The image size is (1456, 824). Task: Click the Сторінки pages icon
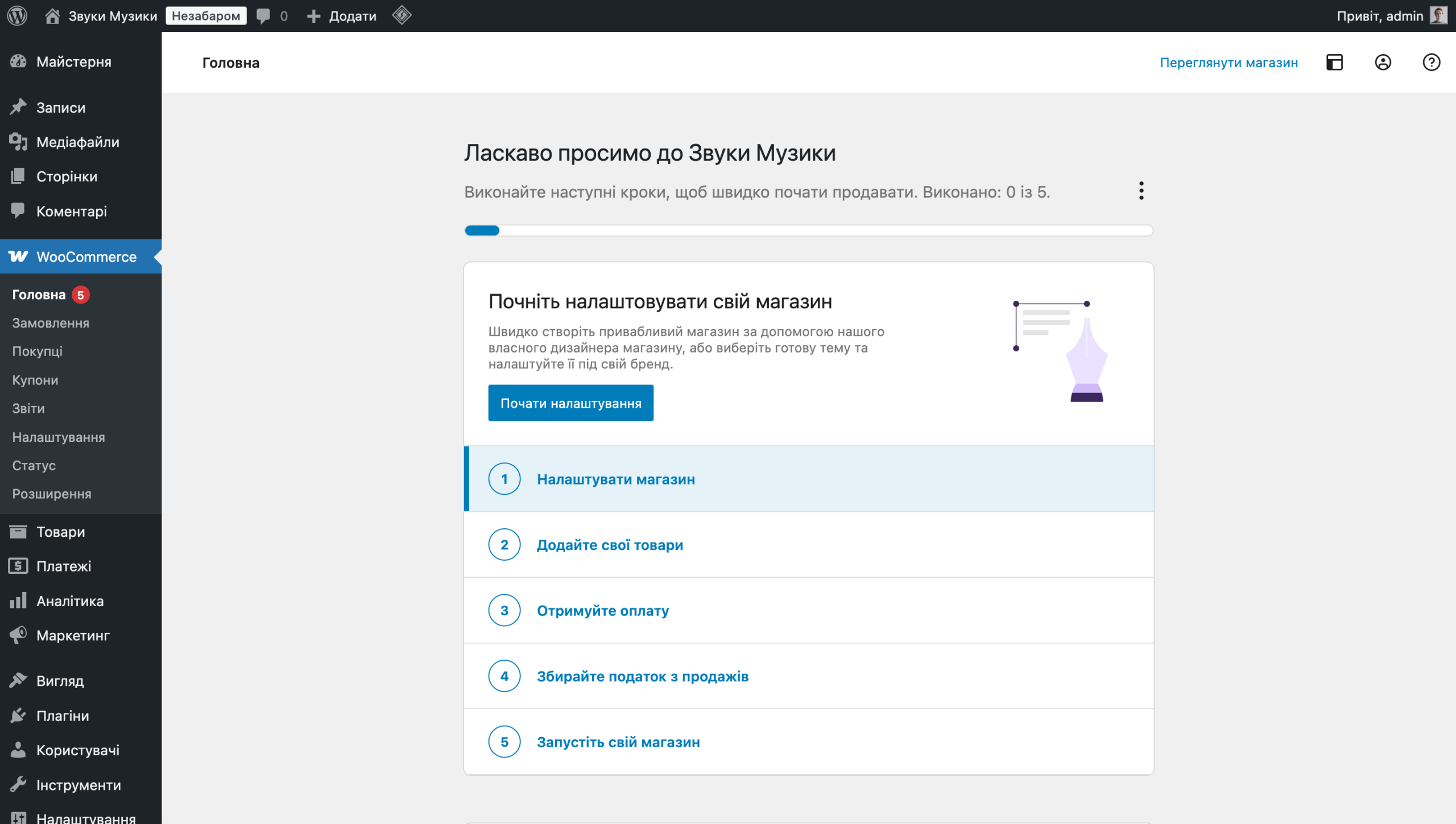coord(18,176)
